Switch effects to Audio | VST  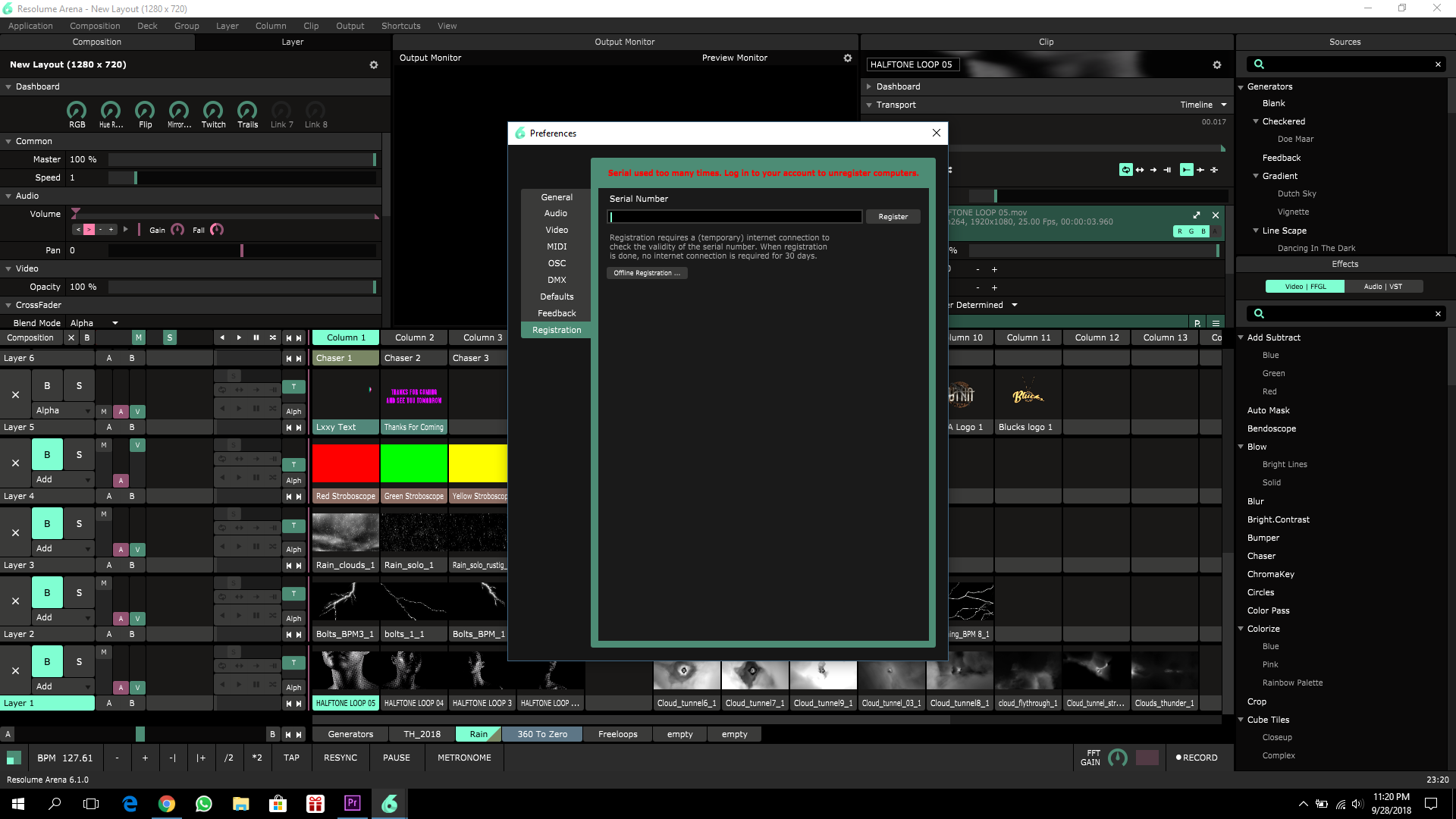point(1382,287)
